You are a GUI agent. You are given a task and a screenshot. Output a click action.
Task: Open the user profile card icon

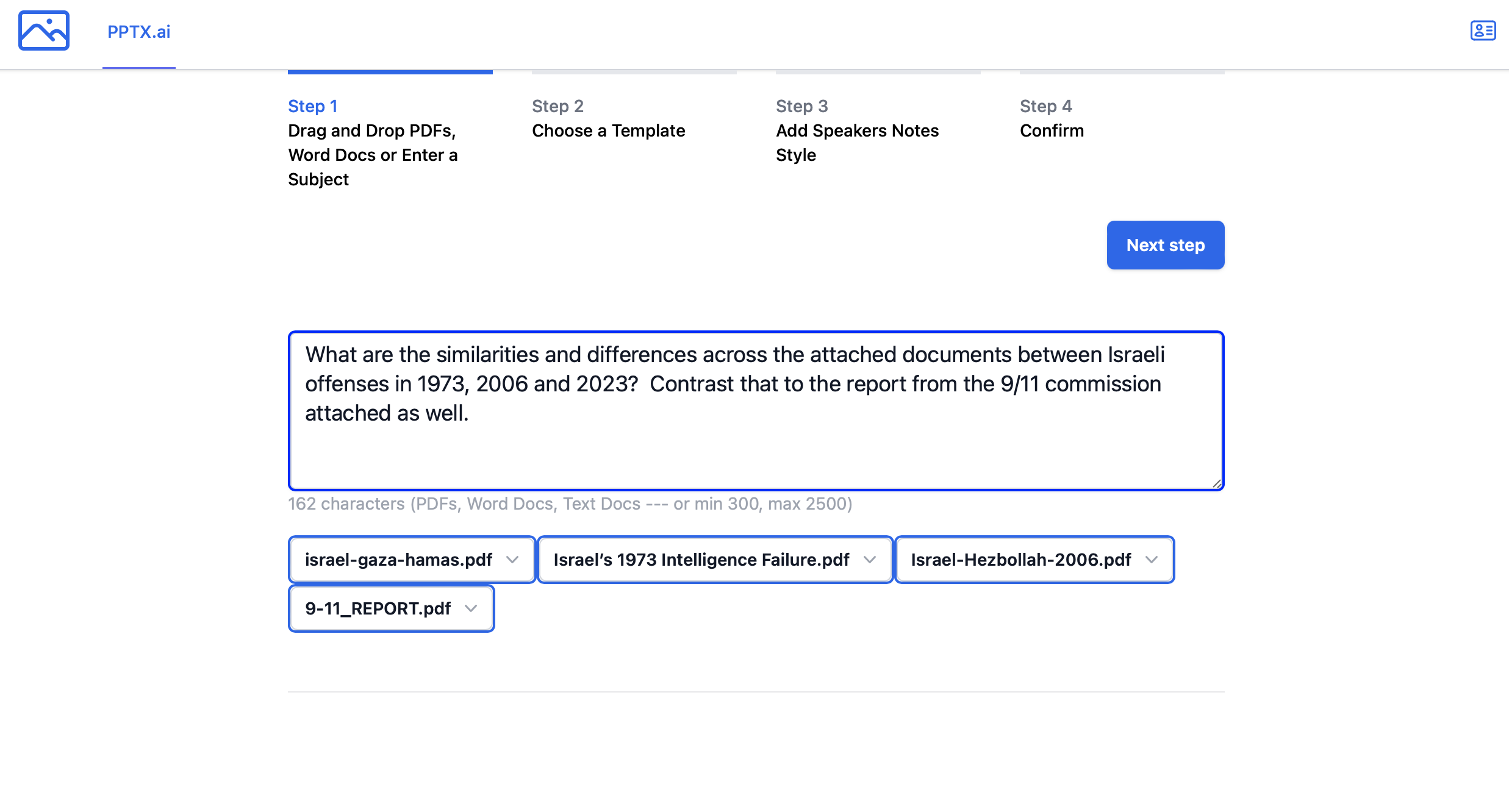(1482, 30)
